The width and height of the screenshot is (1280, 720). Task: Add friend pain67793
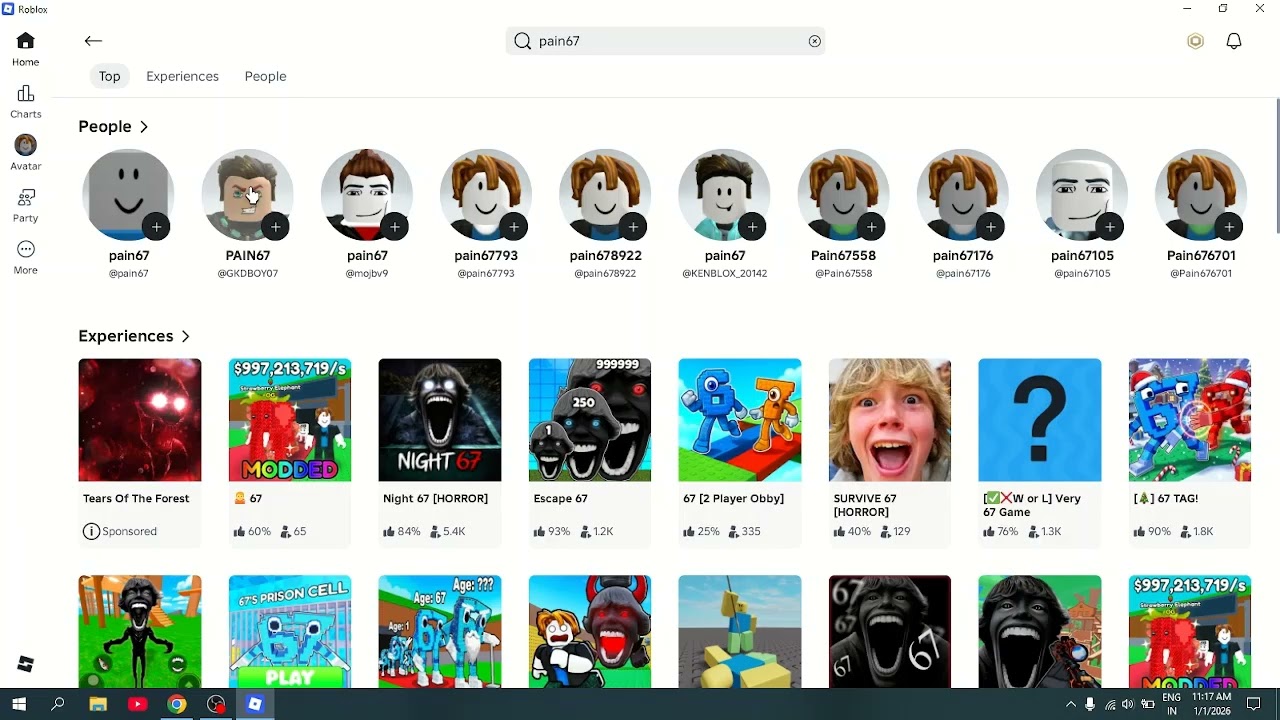pyautogui.click(x=513, y=227)
